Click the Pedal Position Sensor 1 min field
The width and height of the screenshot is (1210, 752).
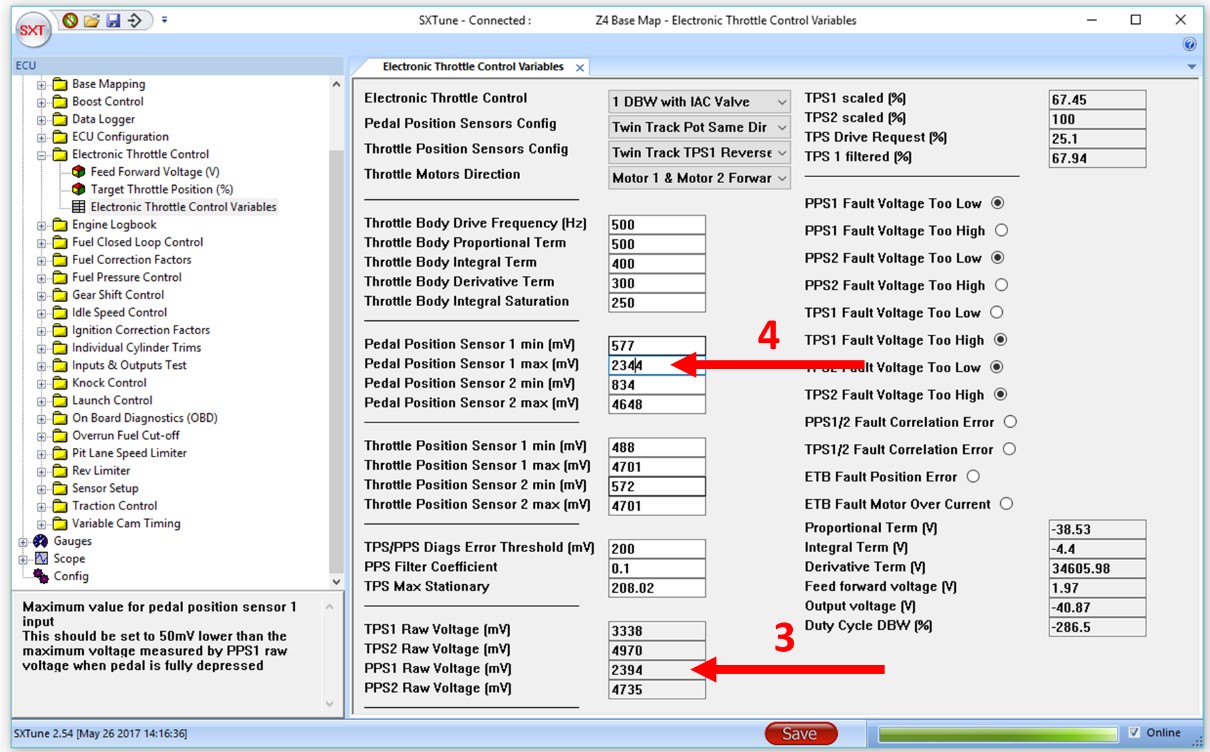[656, 346]
